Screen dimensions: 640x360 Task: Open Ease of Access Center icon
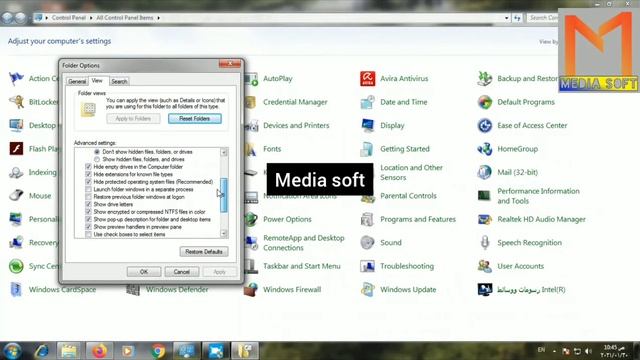pyautogui.click(x=485, y=125)
